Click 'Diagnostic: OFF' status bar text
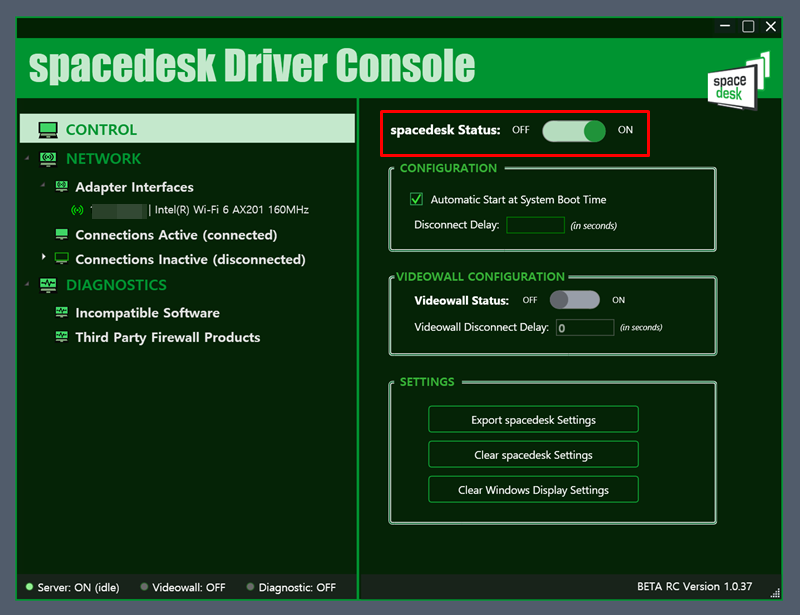Image resolution: width=800 pixels, height=615 pixels. tap(297, 587)
